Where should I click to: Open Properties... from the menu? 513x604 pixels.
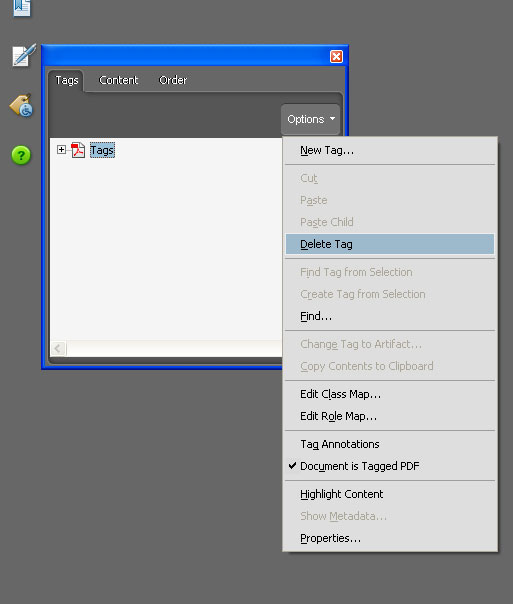pyautogui.click(x=390, y=538)
